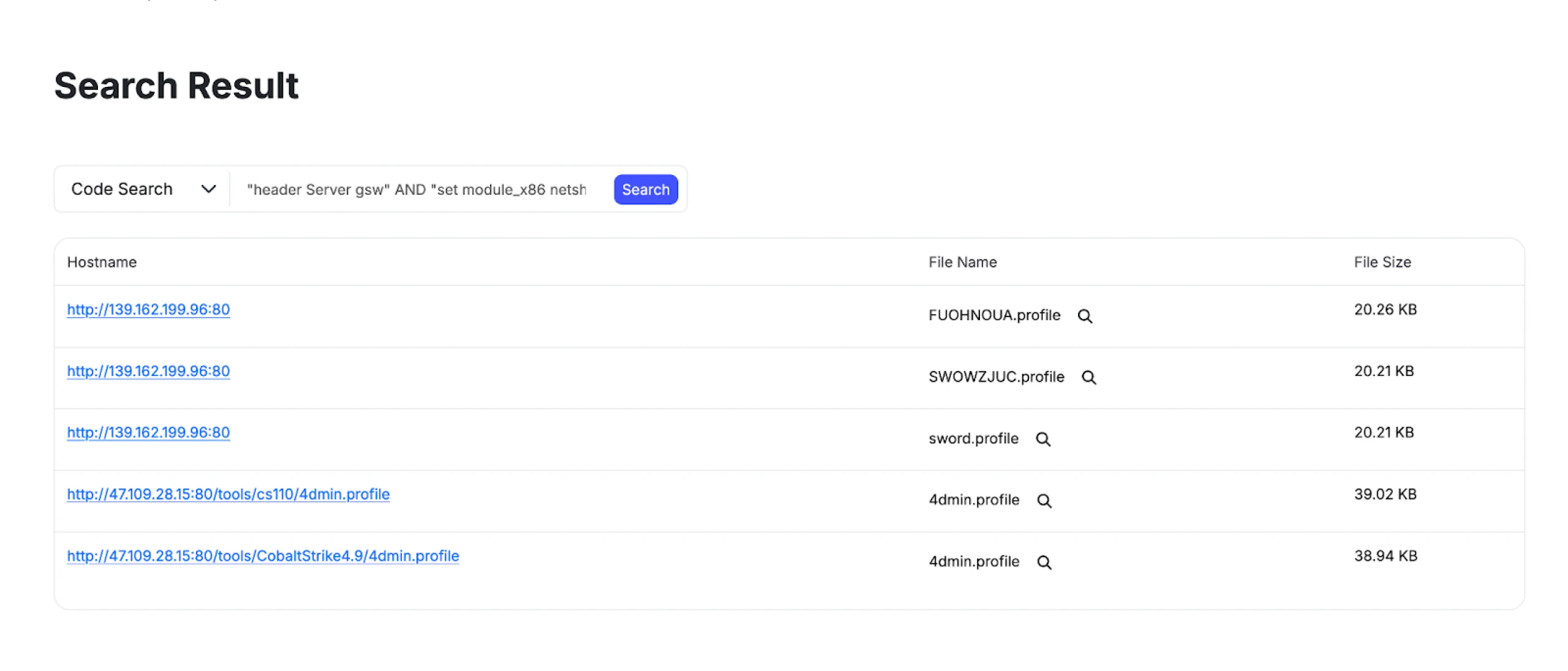Open the 139.162.199.96:80 link for SWOWZJUC.profile
This screenshot has width=1568, height=671.
148,371
